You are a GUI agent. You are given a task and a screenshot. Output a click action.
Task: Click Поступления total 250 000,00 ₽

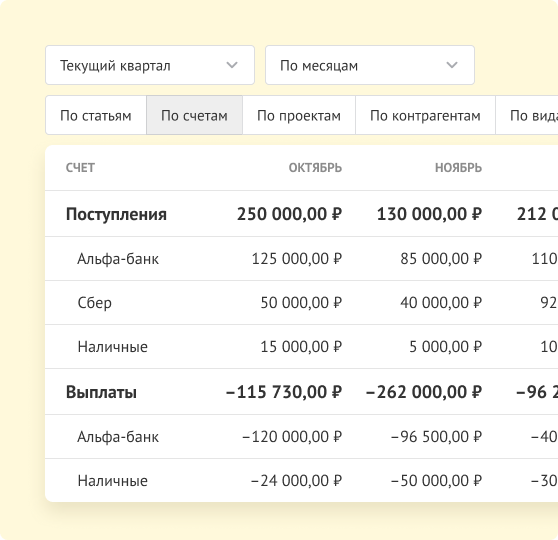click(289, 214)
